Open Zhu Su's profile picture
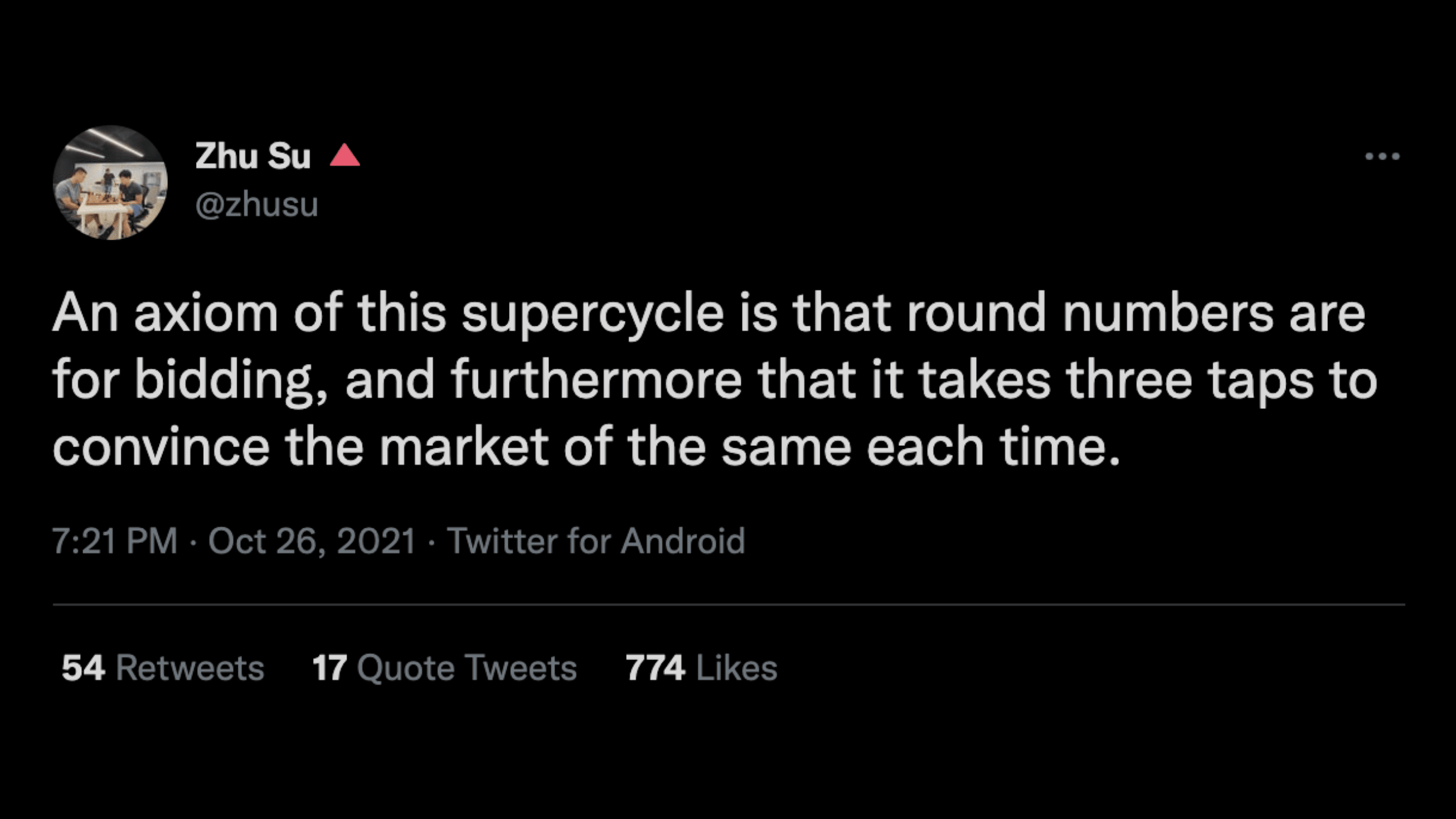Viewport: 1456px width, 819px height. coord(110,183)
